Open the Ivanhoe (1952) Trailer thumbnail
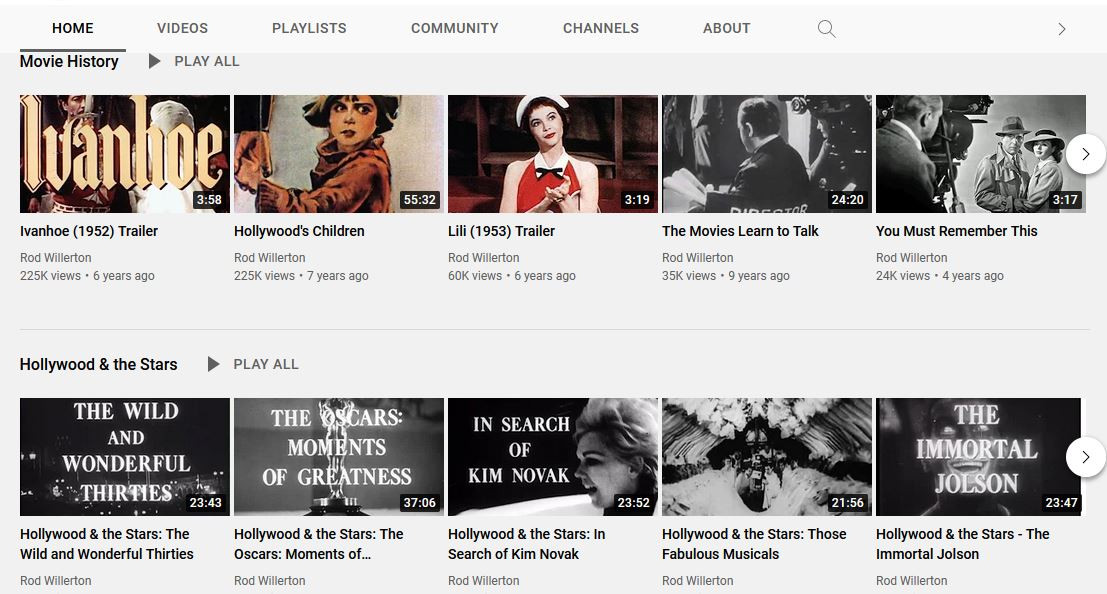The width and height of the screenshot is (1107, 594). pos(125,154)
